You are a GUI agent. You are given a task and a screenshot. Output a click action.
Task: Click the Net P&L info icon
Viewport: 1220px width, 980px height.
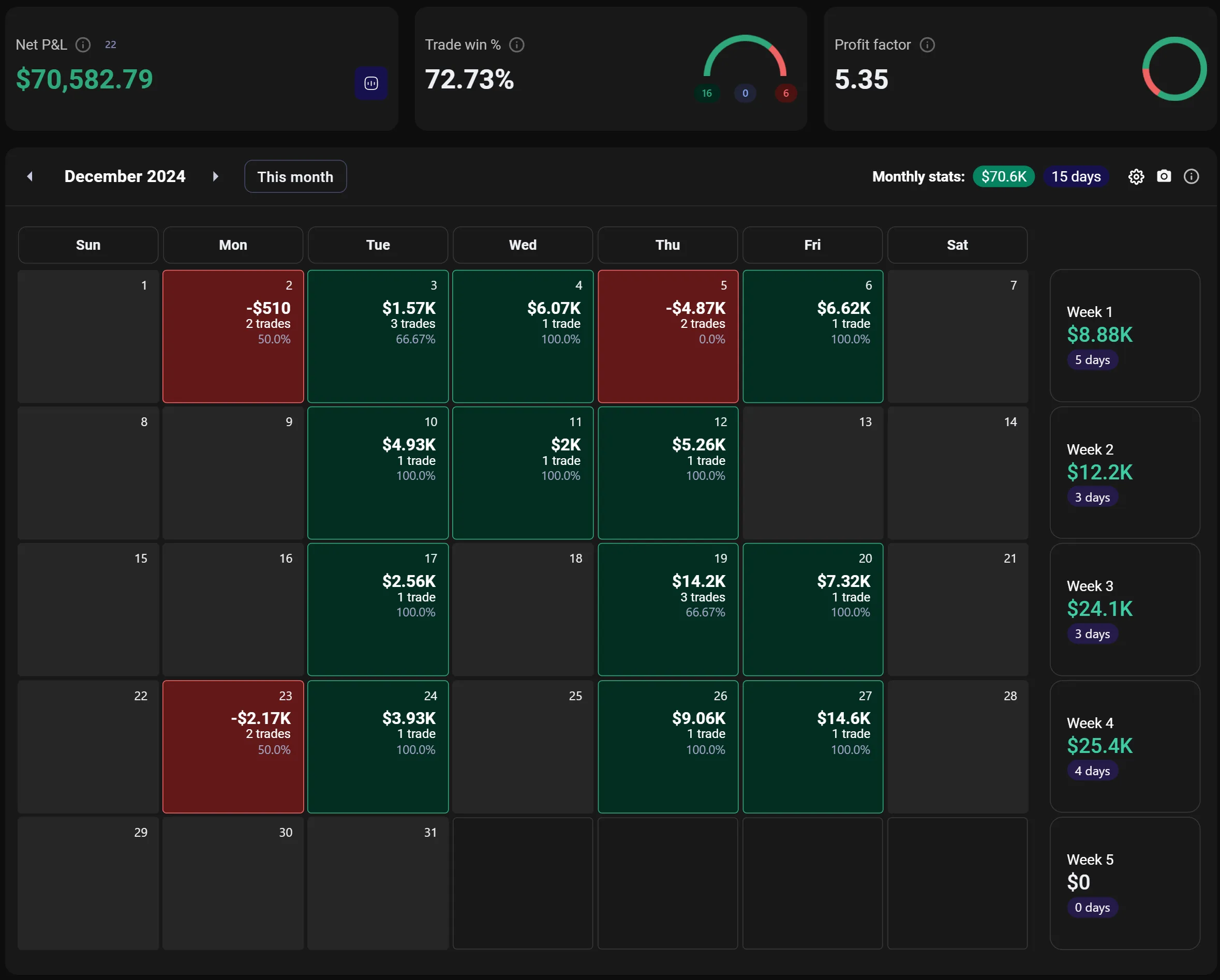[x=83, y=44]
